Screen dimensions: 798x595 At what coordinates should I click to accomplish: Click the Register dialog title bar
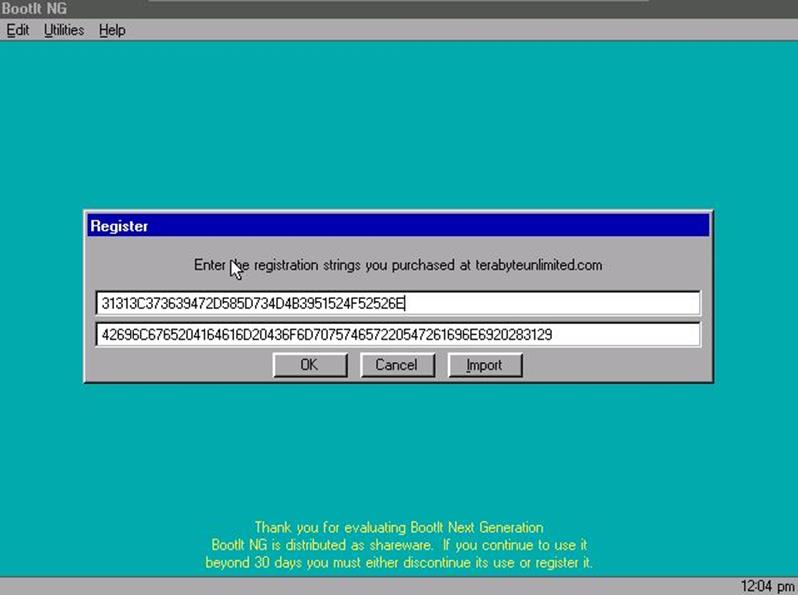[x=398, y=225]
